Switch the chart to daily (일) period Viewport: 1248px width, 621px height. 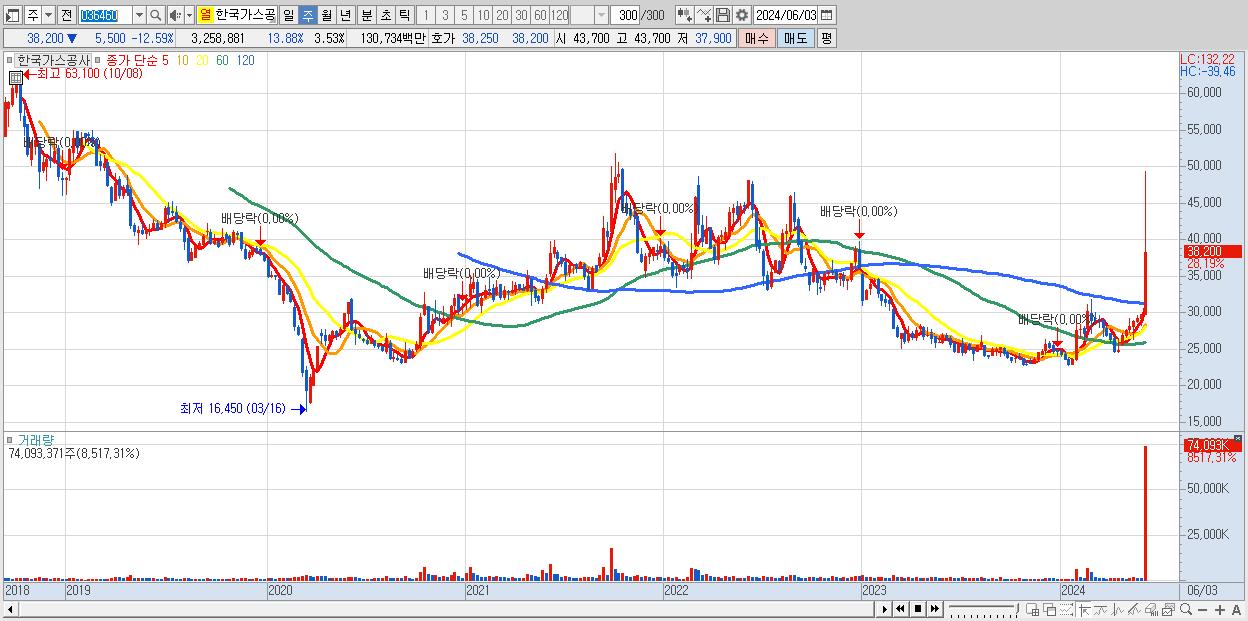pos(288,15)
